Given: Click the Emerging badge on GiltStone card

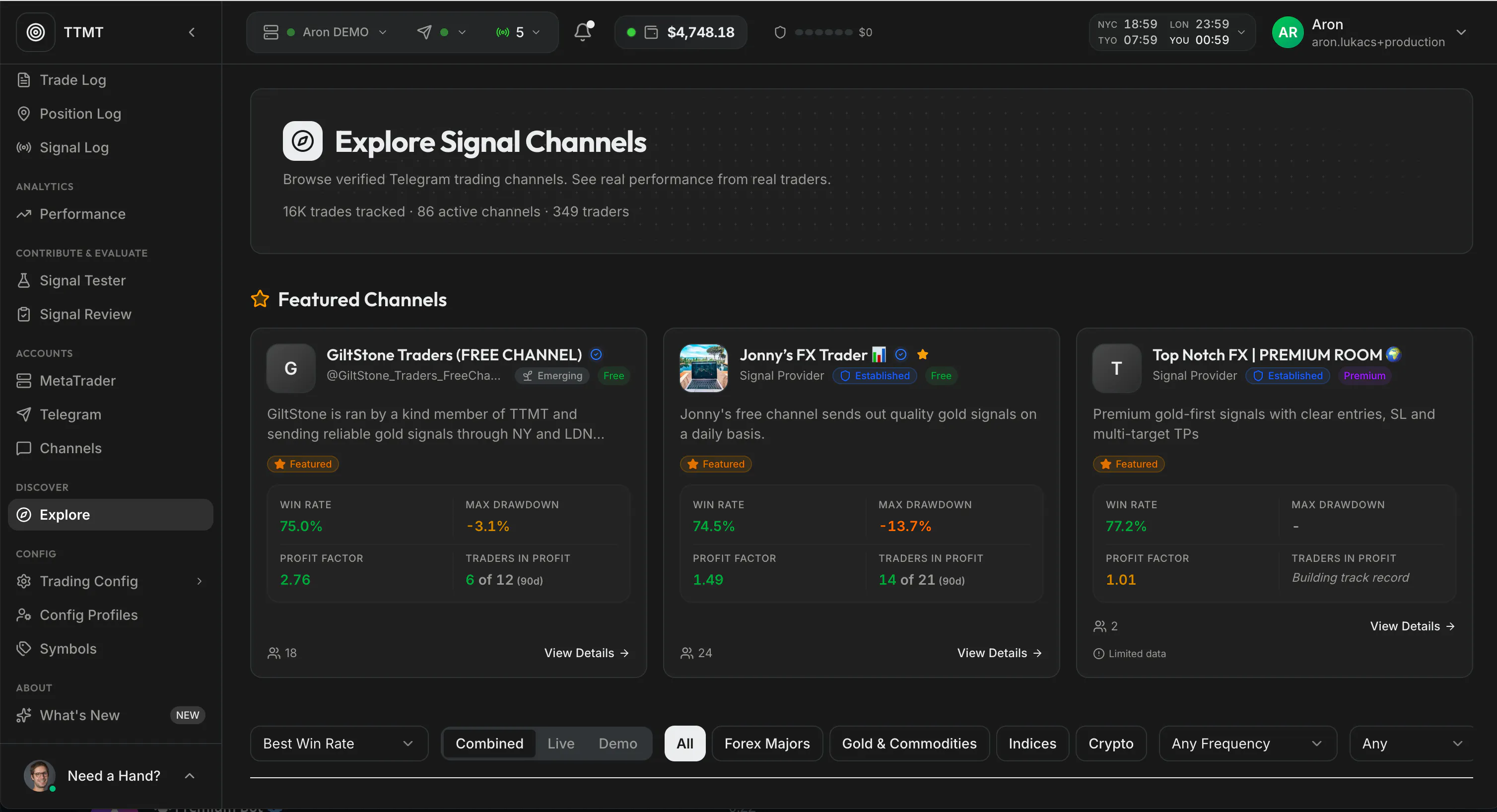Looking at the screenshot, I should pyautogui.click(x=552, y=376).
